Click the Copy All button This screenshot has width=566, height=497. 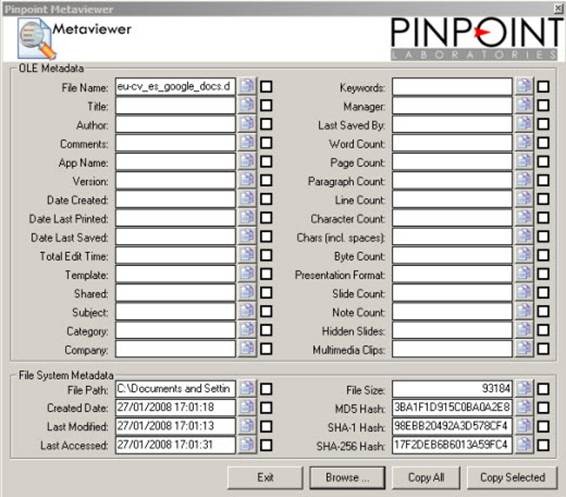[x=426, y=478]
